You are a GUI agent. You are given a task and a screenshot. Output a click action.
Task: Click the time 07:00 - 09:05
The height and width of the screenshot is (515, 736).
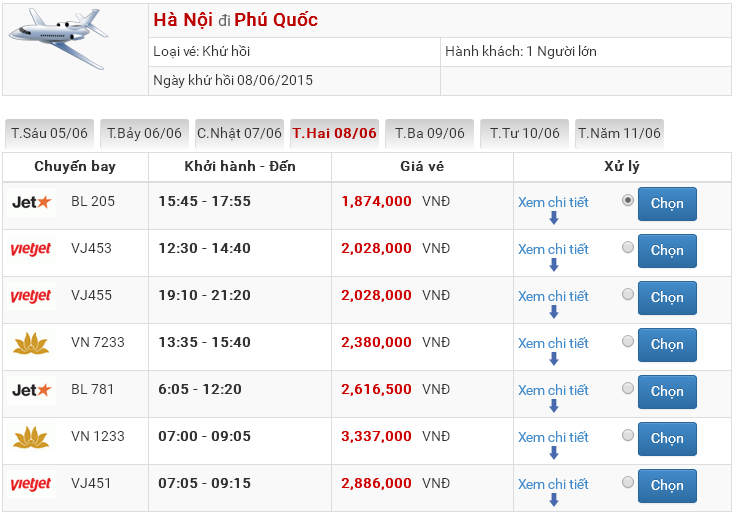(x=205, y=436)
